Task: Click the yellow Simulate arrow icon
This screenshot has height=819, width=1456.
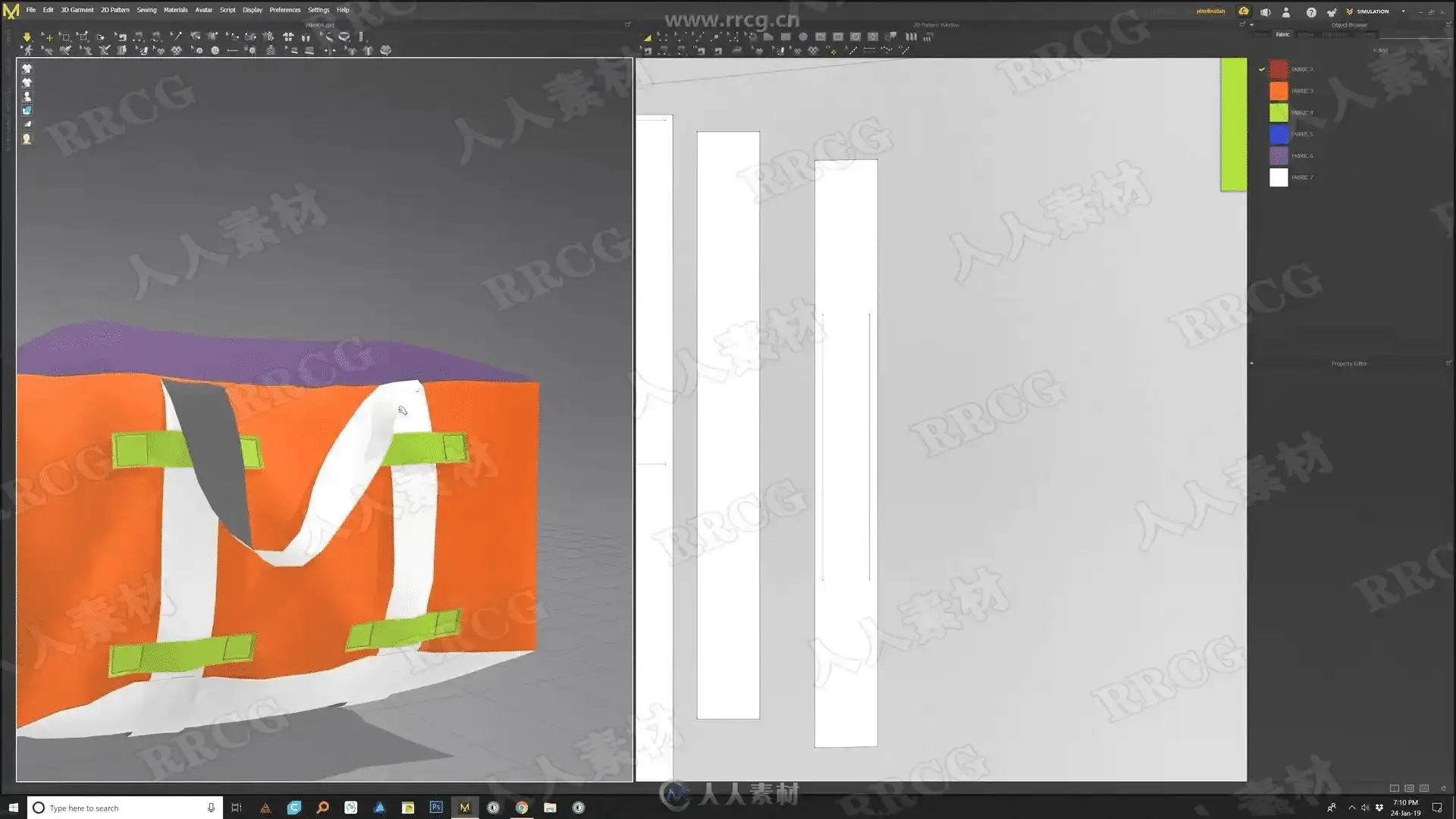Action: tap(27, 36)
